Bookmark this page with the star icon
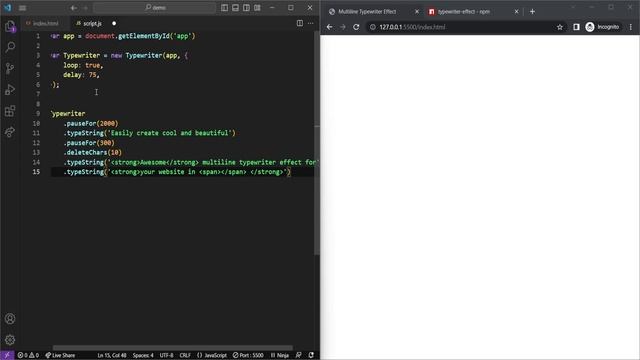Viewport: 640px width, 360px height. click(x=560, y=27)
